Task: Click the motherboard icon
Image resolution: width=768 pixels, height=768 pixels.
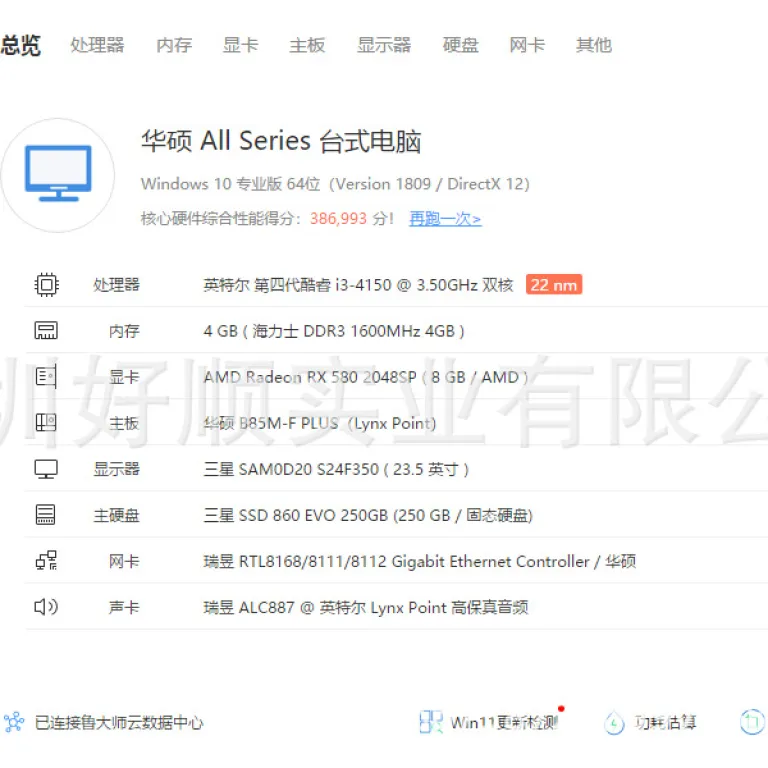Action: pyautogui.click(x=46, y=423)
